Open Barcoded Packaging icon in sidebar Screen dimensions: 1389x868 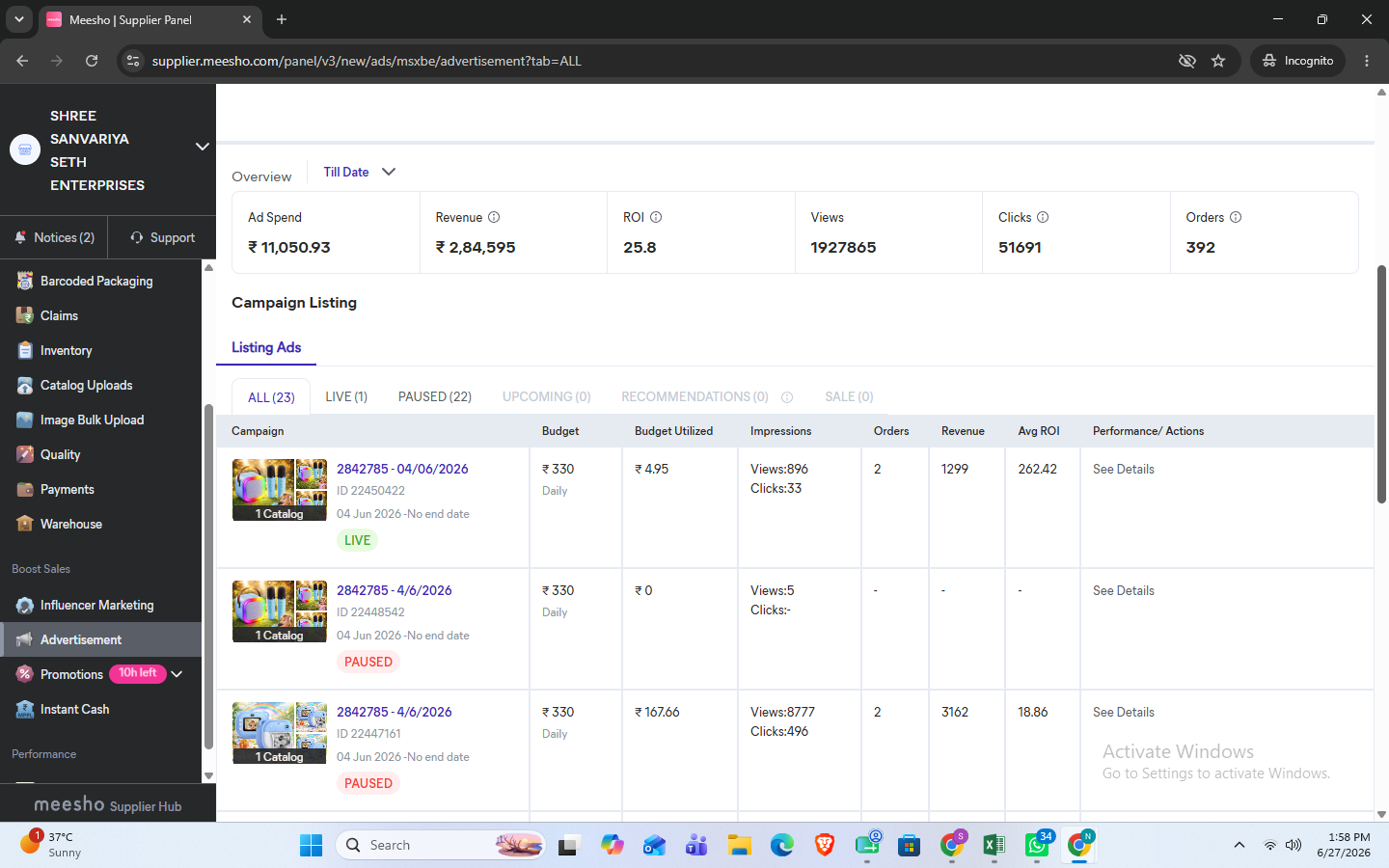coord(25,281)
